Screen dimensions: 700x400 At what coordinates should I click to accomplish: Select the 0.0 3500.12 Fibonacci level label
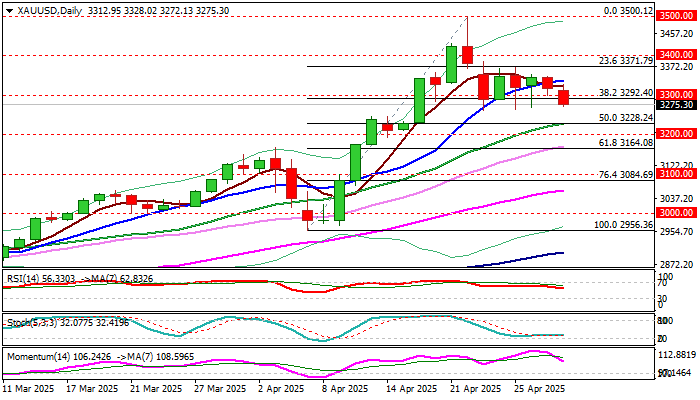coord(628,10)
